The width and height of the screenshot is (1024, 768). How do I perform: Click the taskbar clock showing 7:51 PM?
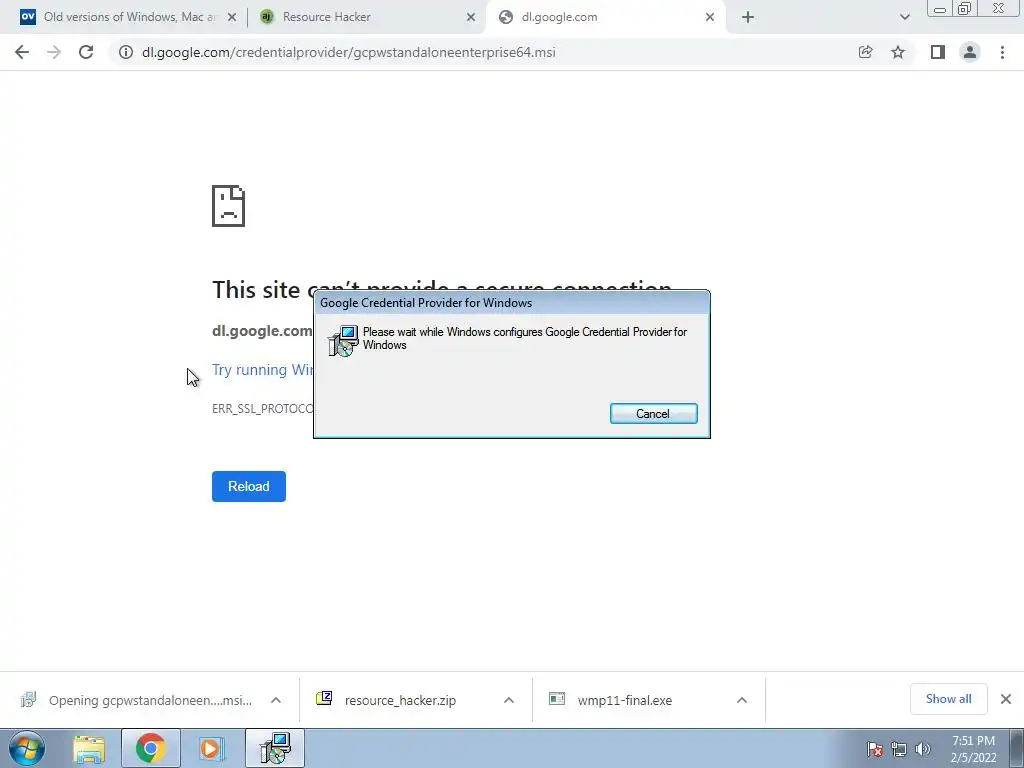974,749
